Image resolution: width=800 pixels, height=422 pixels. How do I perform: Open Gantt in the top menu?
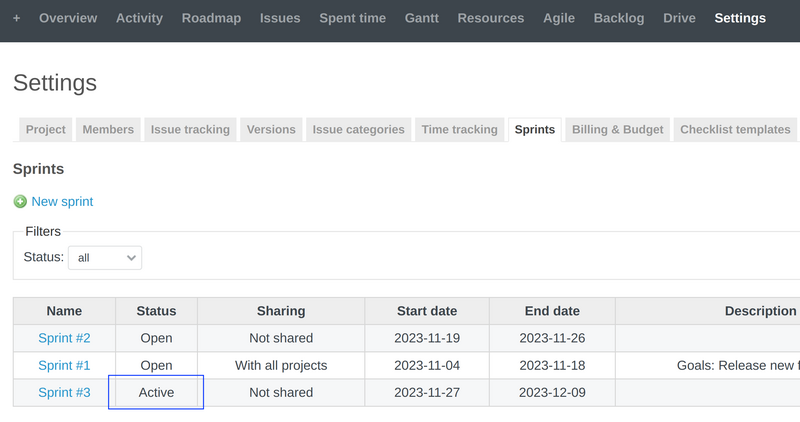(x=421, y=18)
